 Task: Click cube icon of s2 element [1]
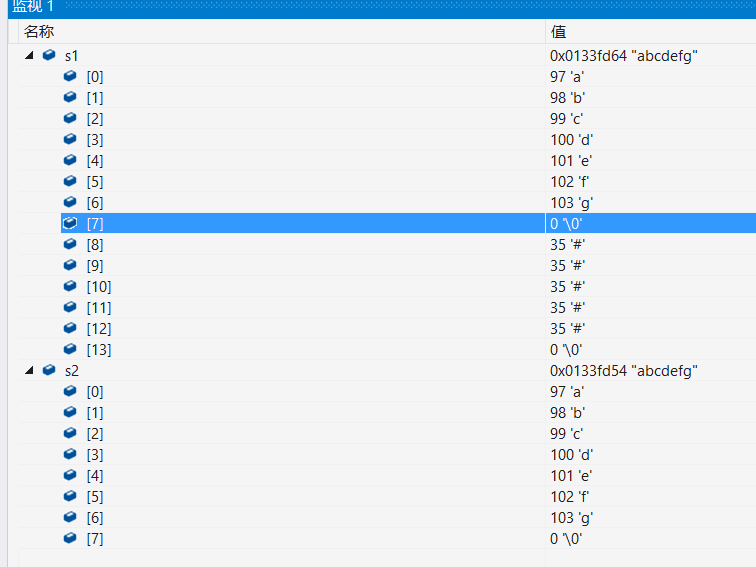[70, 412]
